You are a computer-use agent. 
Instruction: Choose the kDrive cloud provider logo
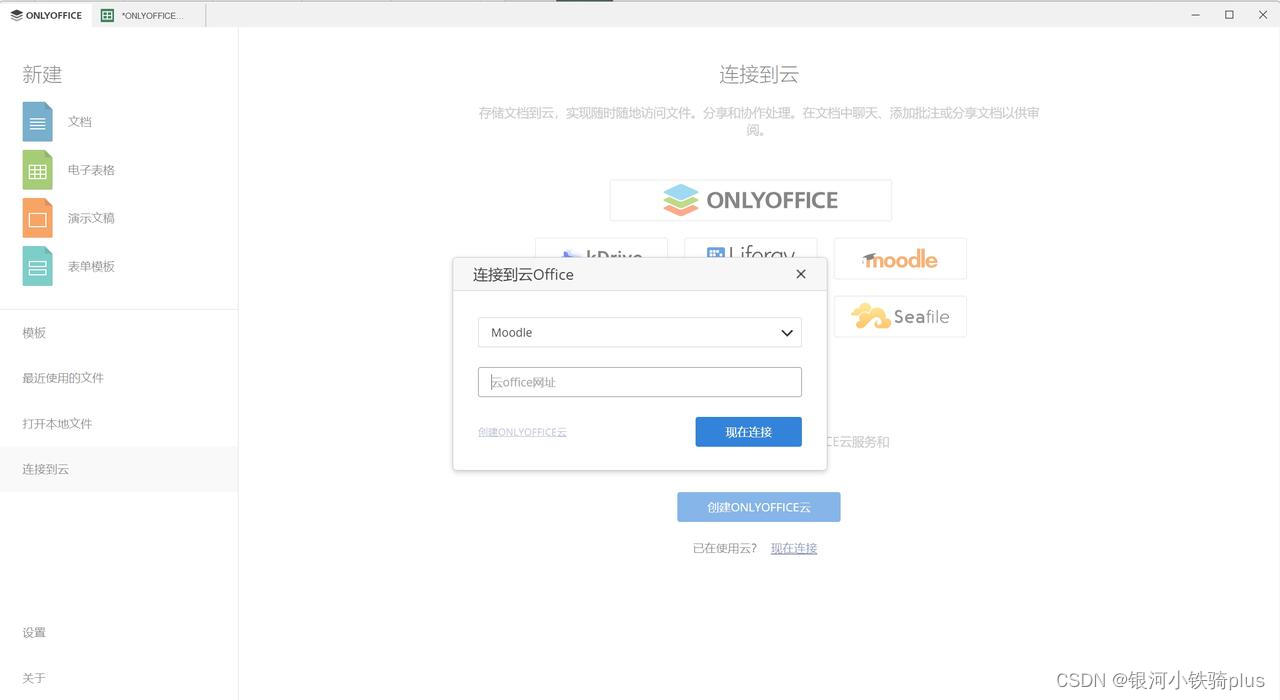point(601,248)
